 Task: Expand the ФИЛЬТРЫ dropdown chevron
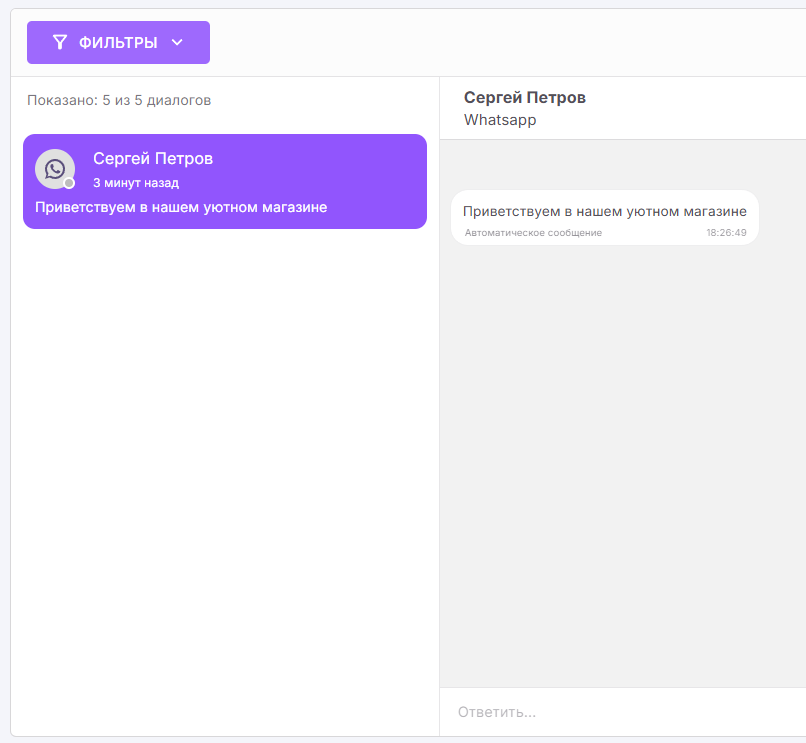point(177,42)
